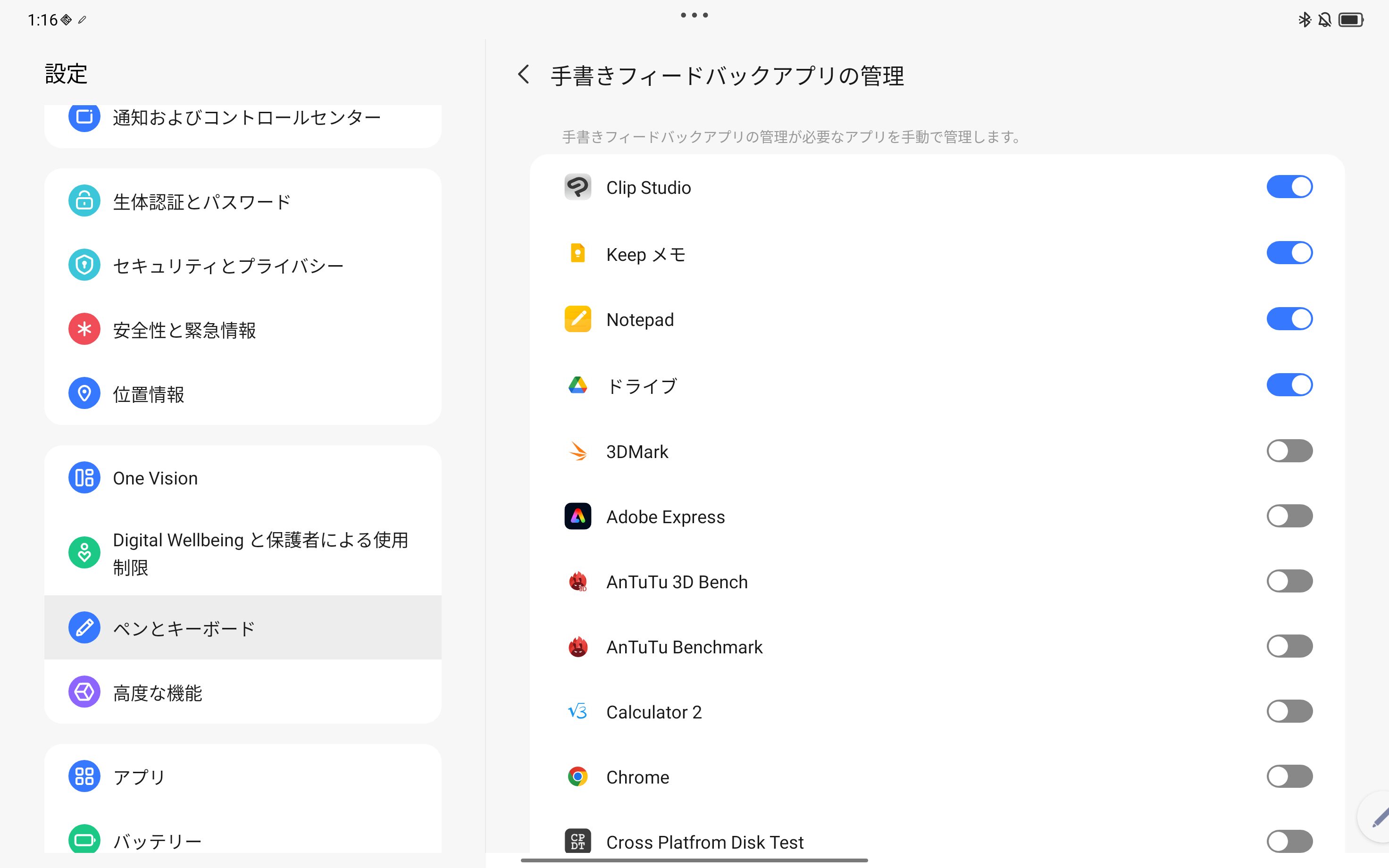Turn on the AnTuTu Benchmark toggle

[1289, 646]
